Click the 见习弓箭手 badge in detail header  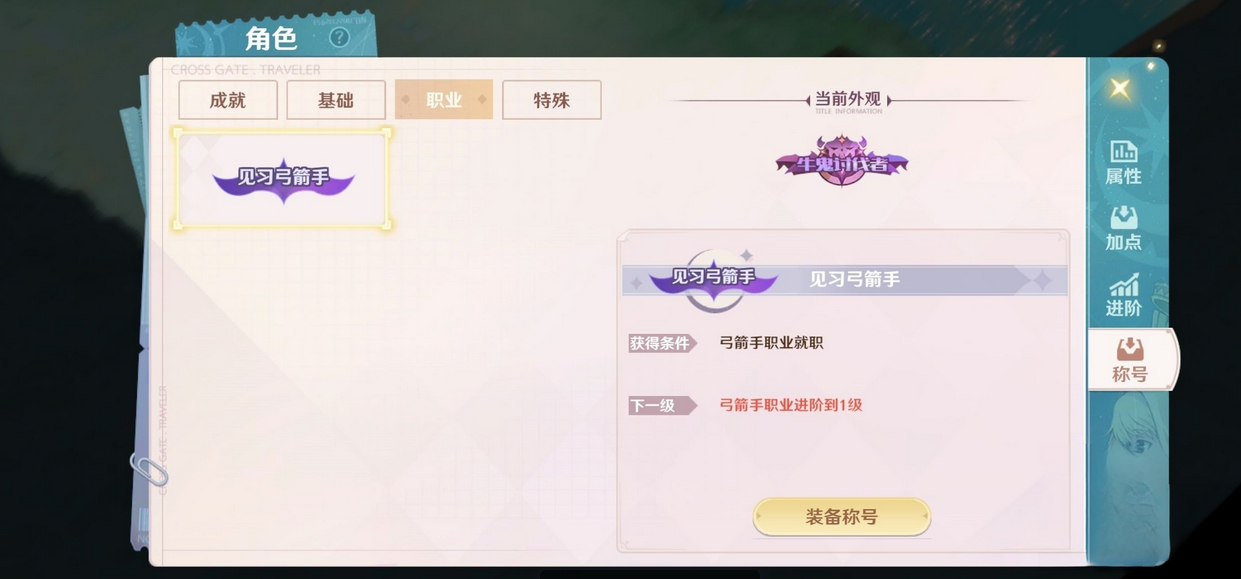(713, 277)
